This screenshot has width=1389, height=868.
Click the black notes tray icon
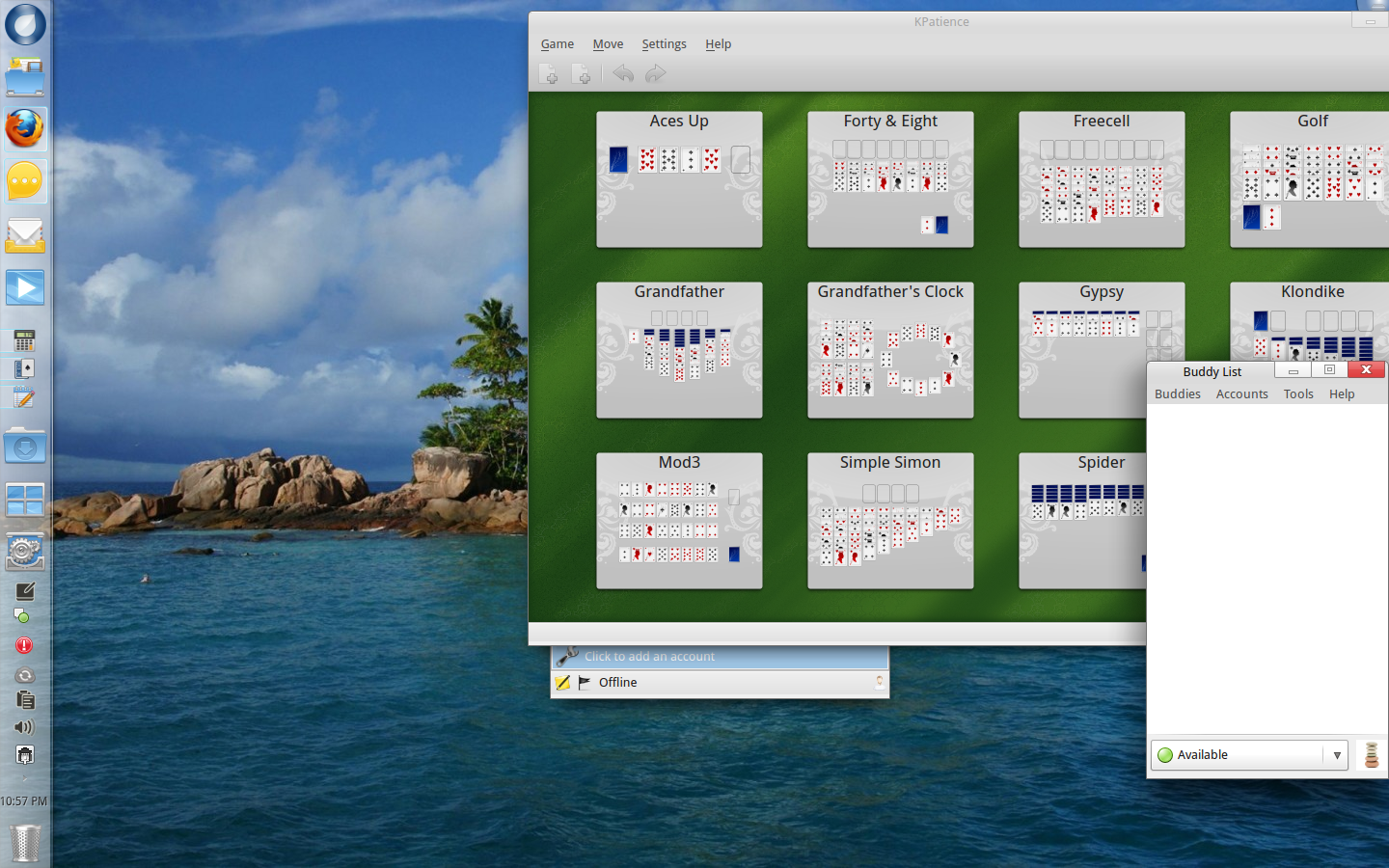pyautogui.click(x=25, y=590)
